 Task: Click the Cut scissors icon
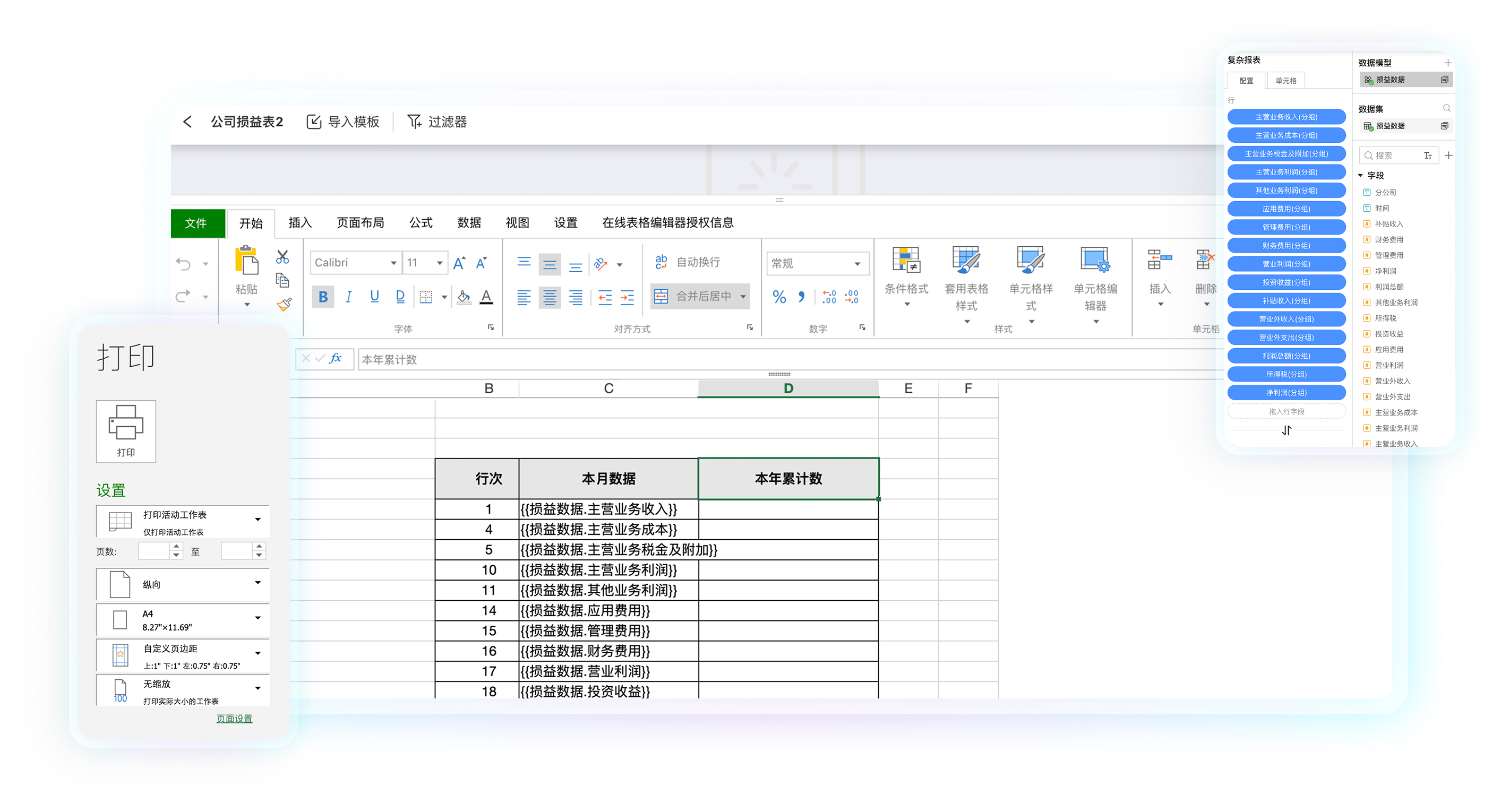click(282, 257)
